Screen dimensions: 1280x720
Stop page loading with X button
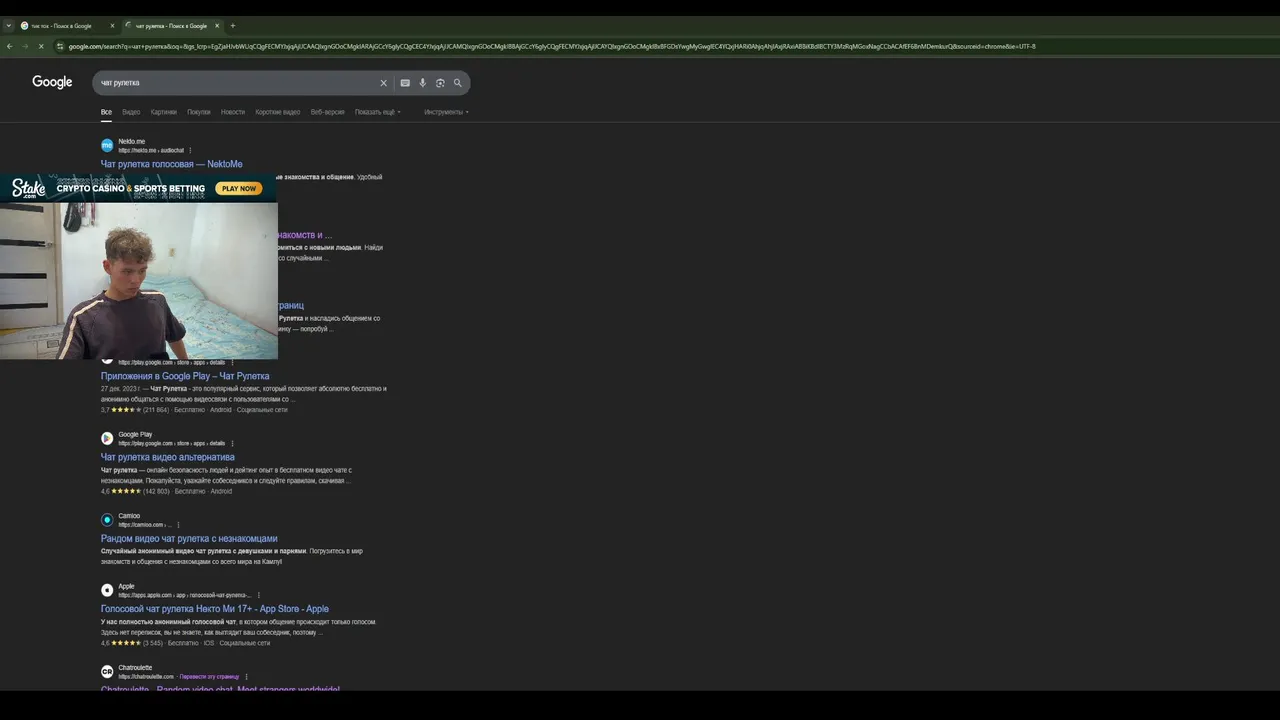(x=41, y=46)
